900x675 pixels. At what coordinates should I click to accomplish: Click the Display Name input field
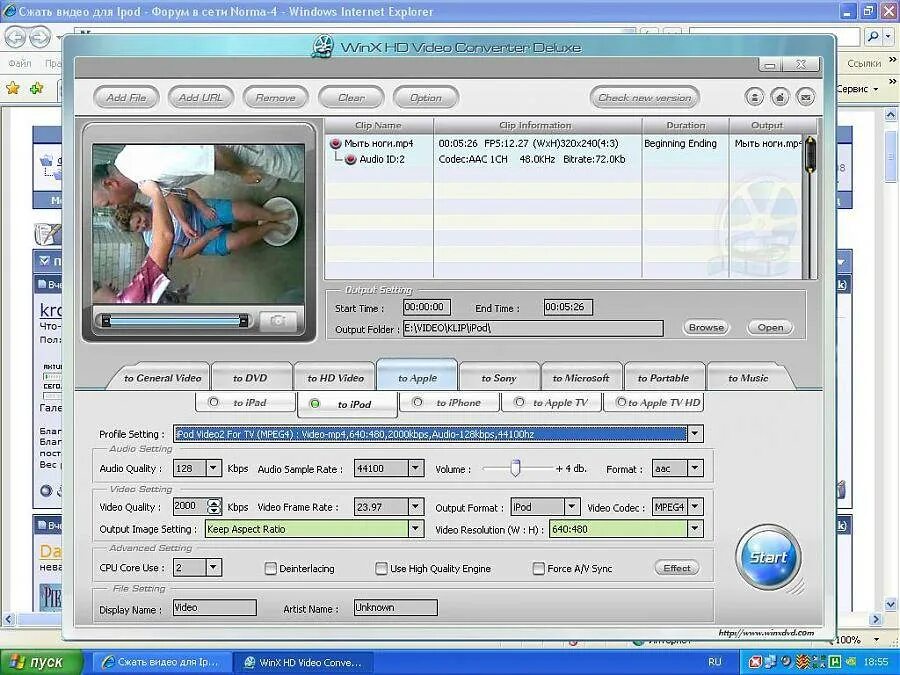[215, 607]
